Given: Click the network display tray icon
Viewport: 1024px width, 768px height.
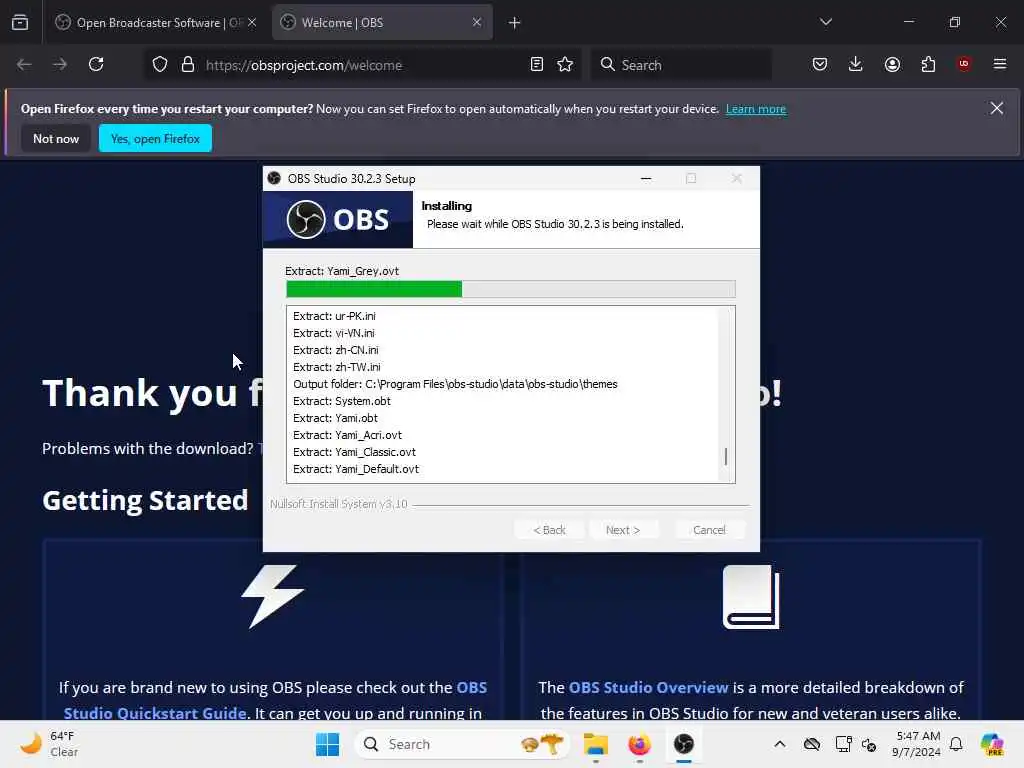Looking at the screenshot, I should pos(843,744).
